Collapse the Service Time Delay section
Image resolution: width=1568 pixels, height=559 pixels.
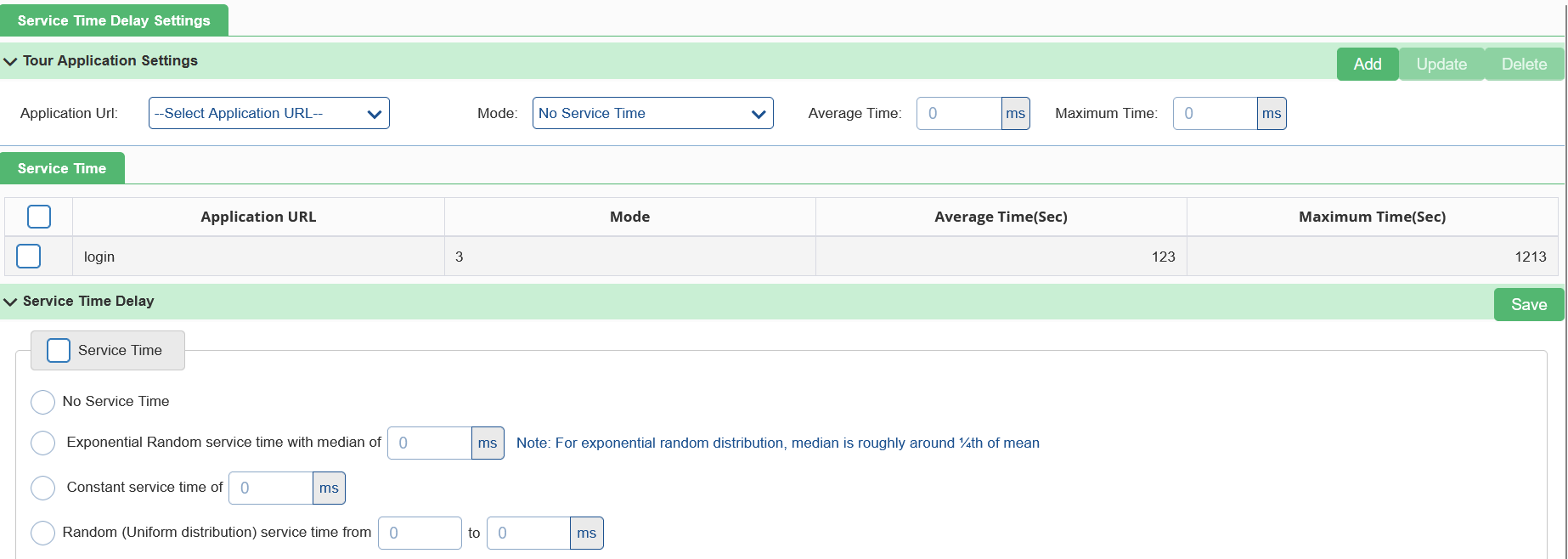click(x=10, y=302)
